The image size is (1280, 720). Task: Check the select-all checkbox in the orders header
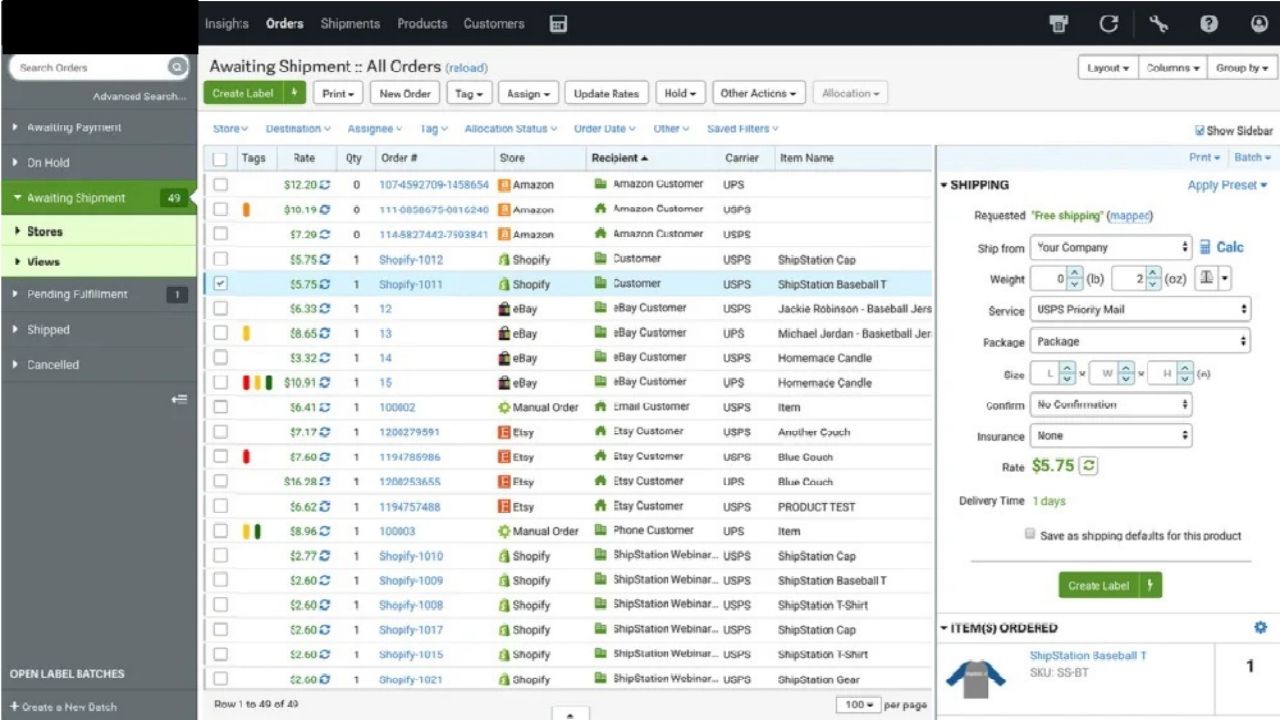(x=219, y=158)
